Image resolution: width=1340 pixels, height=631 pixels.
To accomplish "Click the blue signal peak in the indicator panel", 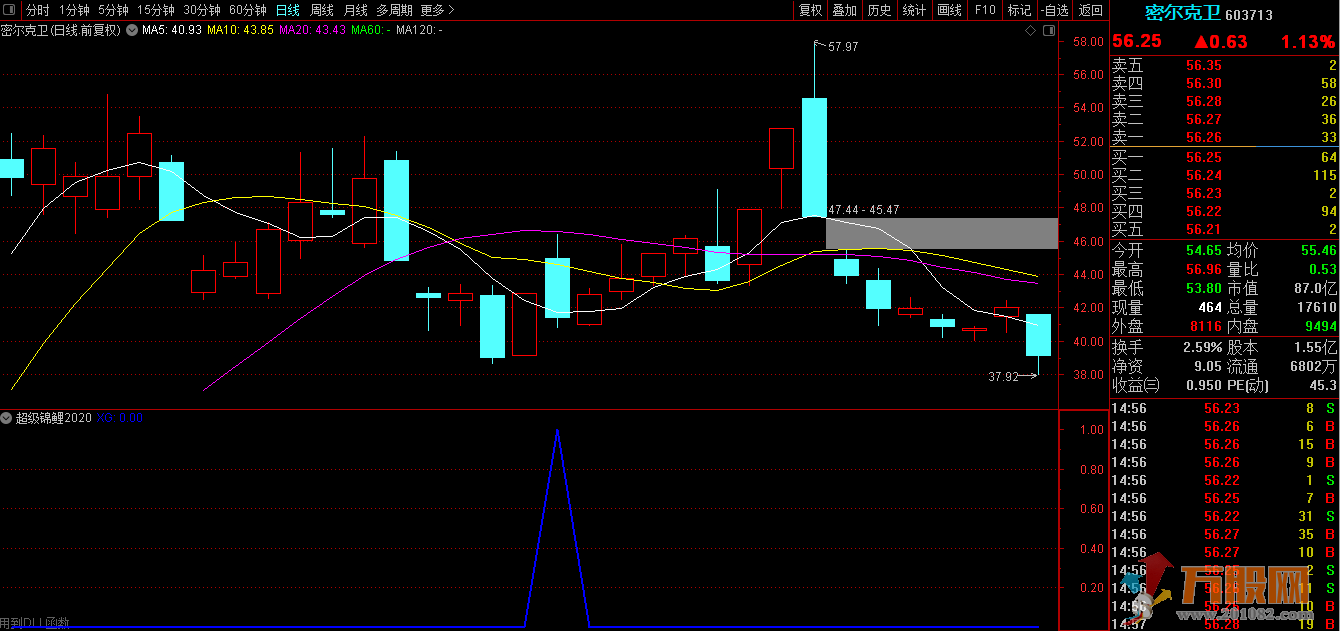I will click(x=557, y=431).
